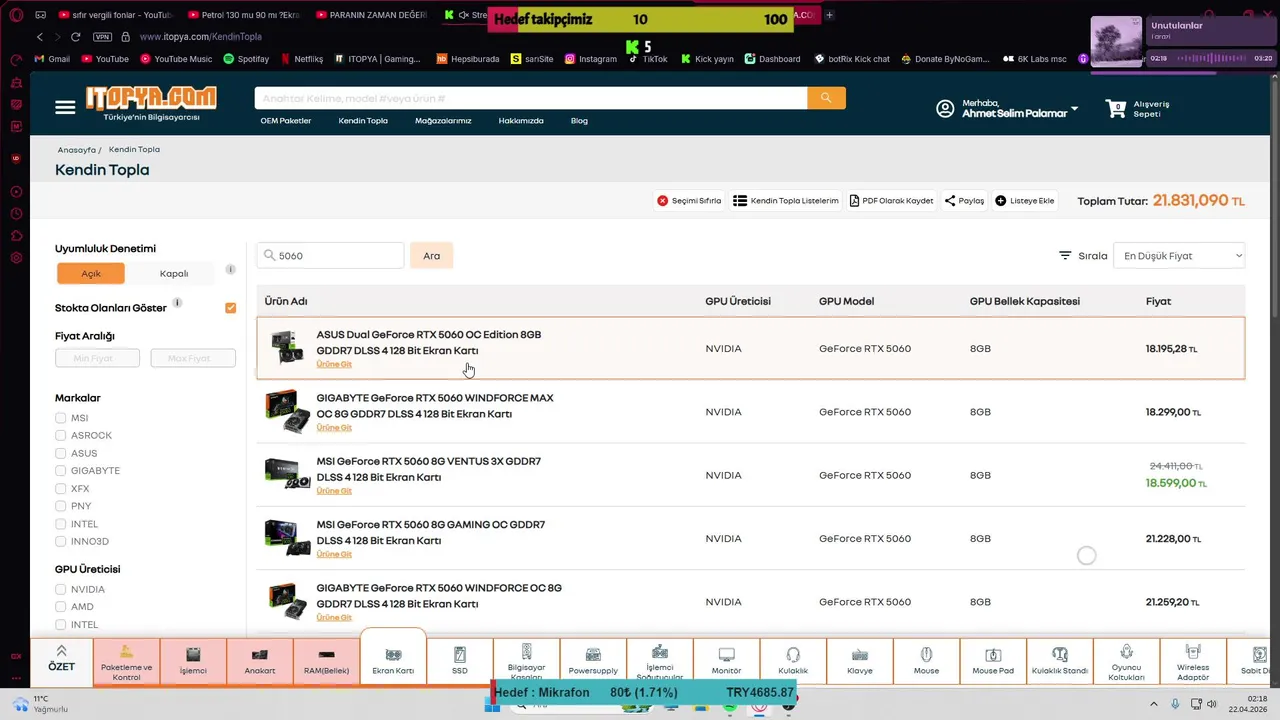The image size is (1280, 720).
Task: Click the Max Fiyat input field
Action: [193, 358]
